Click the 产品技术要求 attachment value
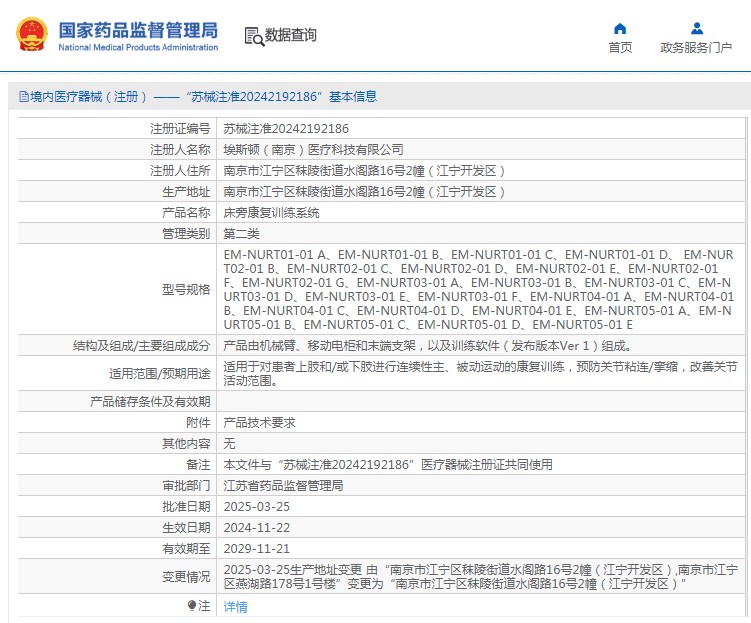The width and height of the screenshot is (751, 623). [259, 423]
